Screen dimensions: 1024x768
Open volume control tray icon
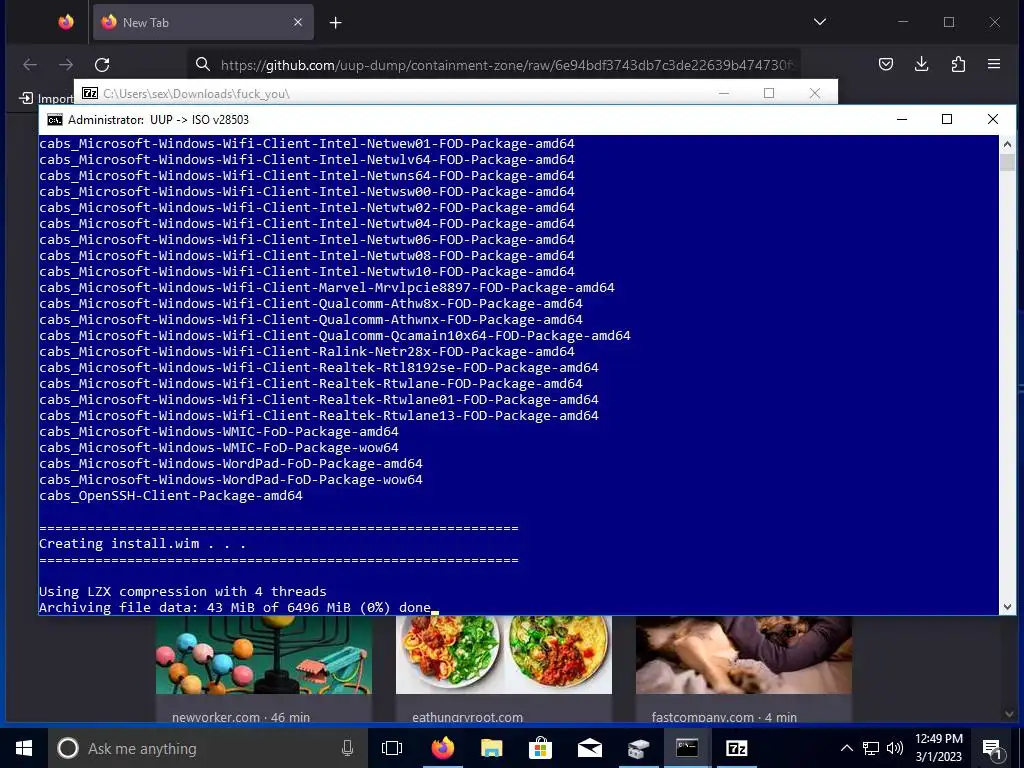coord(895,748)
